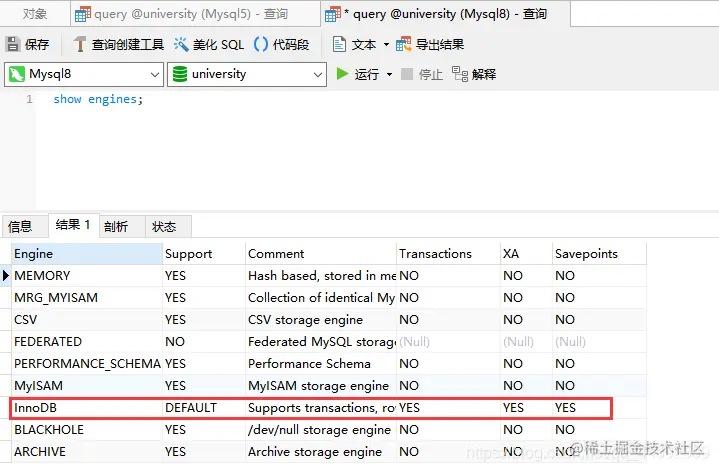Image resolution: width=719 pixels, height=471 pixels.
Task: Click the Savepoints column header
Action: [599, 254]
